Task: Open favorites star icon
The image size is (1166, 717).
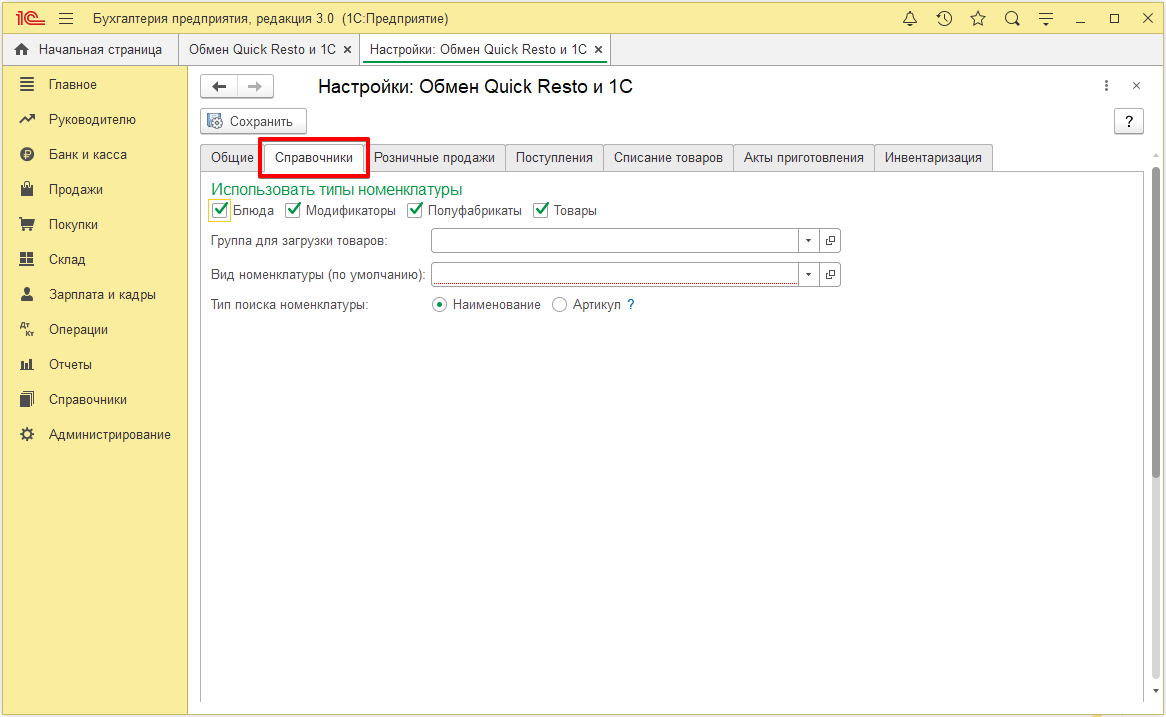Action: tap(978, 19)
